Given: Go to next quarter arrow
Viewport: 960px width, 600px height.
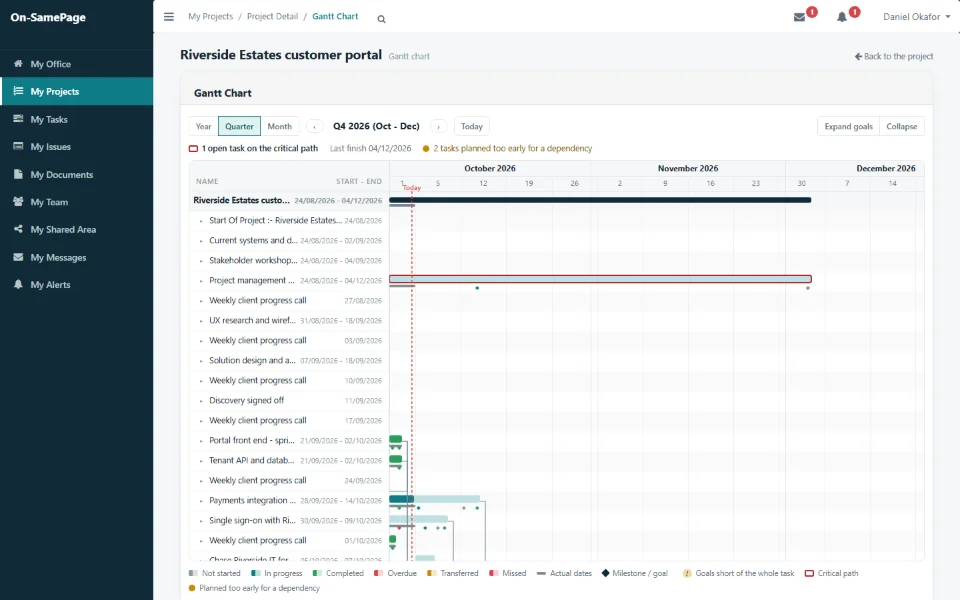Looking at the screenshot, I should click(438, 126).
